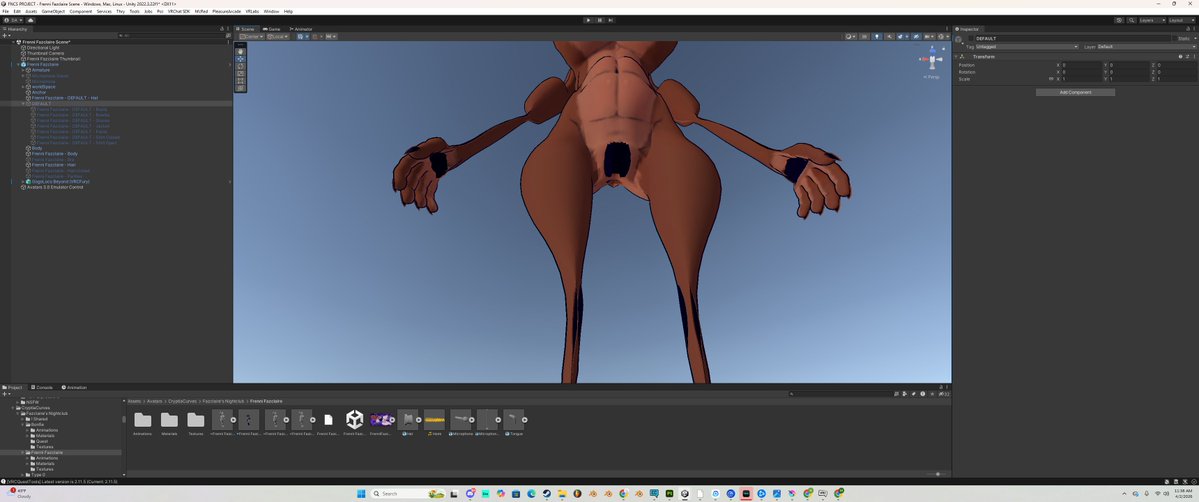Select the Rect tool in scene toolbar
This screenshot has width=1199, height=502.
240,81
